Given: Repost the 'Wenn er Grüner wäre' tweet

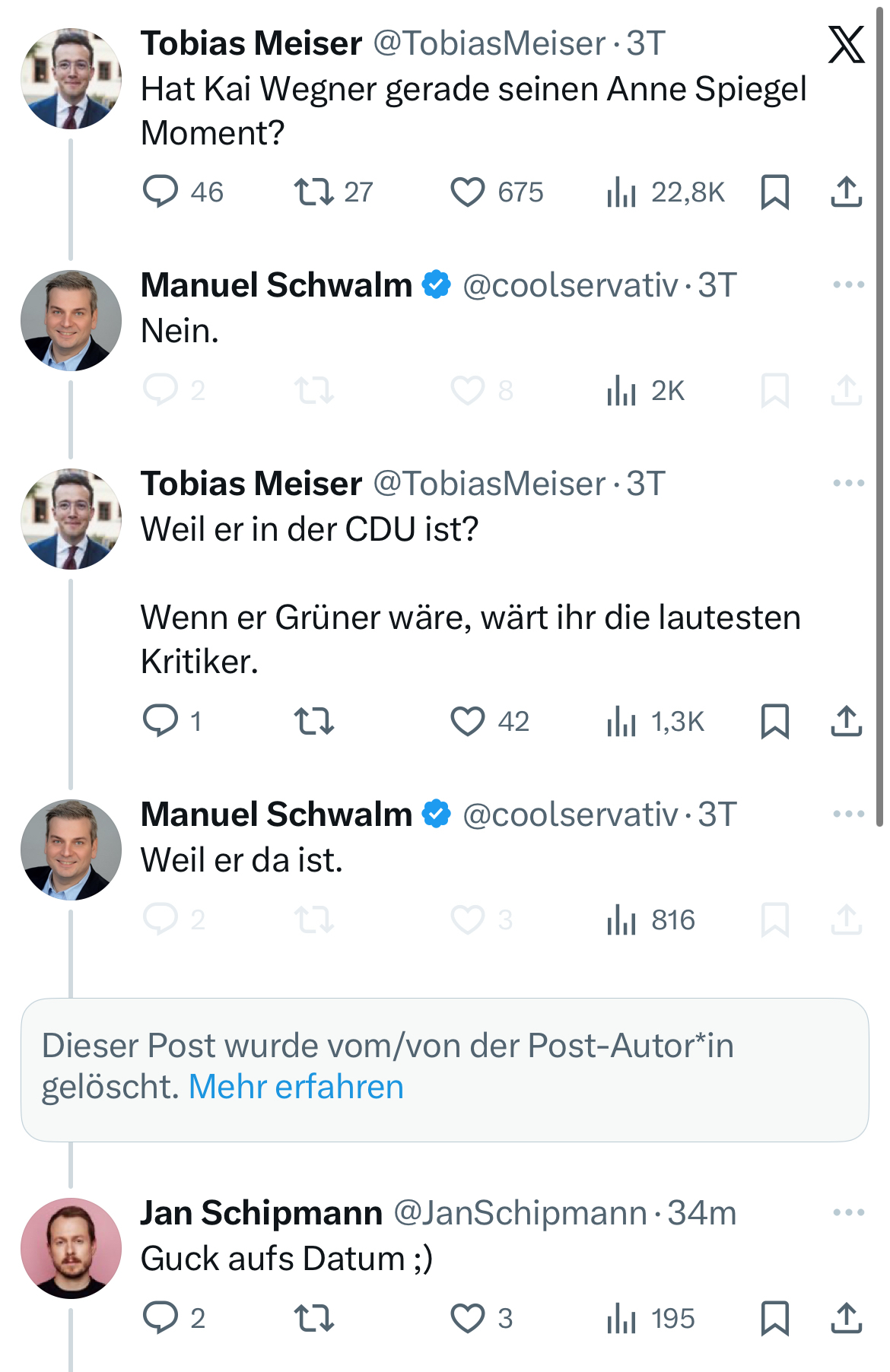Looking at the screenshot, I should pyautogui.click(x=313, y=721).
